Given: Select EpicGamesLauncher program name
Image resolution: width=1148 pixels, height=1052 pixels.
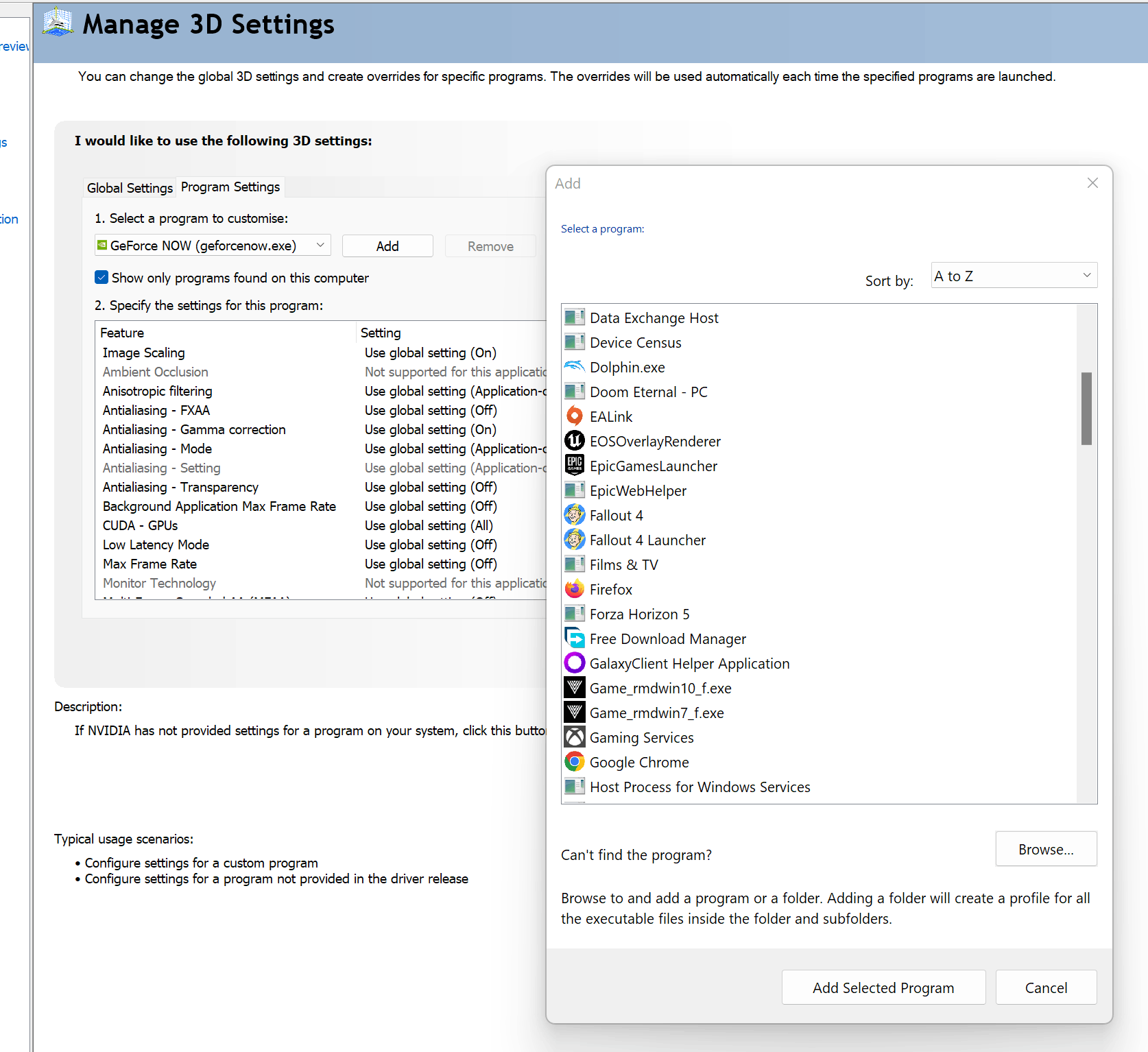Looking at the screenshot, I should coord(654,466).
